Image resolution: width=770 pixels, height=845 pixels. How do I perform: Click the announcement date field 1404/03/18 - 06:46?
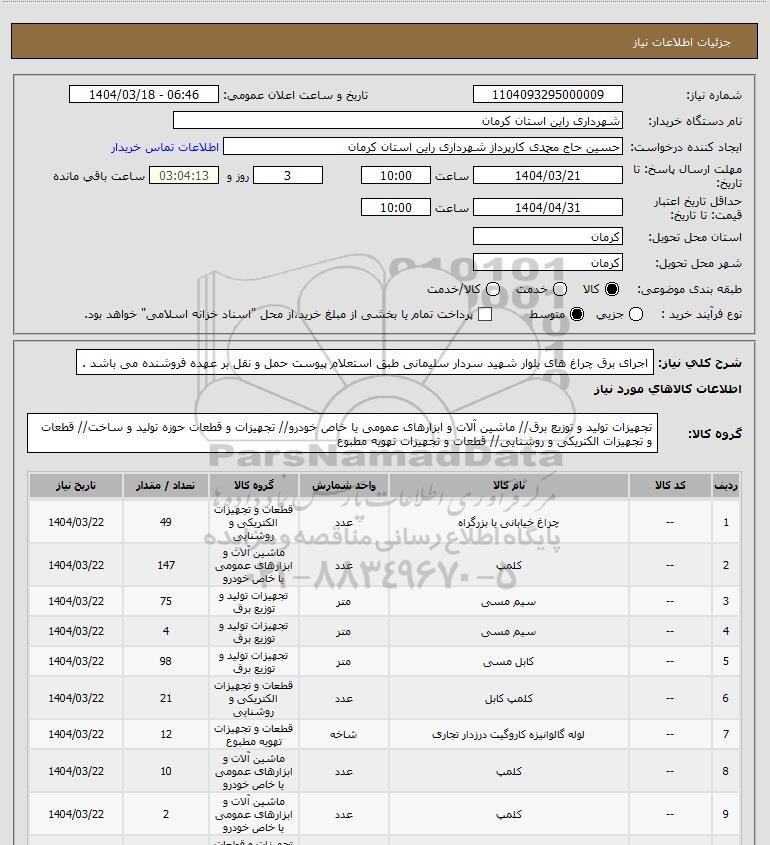(144, 94)
